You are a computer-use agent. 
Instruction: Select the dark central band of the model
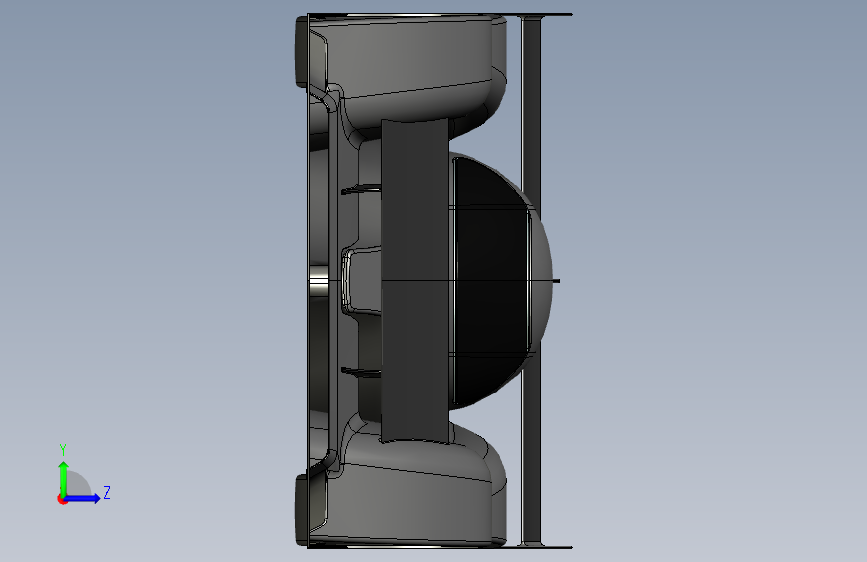[x=415, y=281]
